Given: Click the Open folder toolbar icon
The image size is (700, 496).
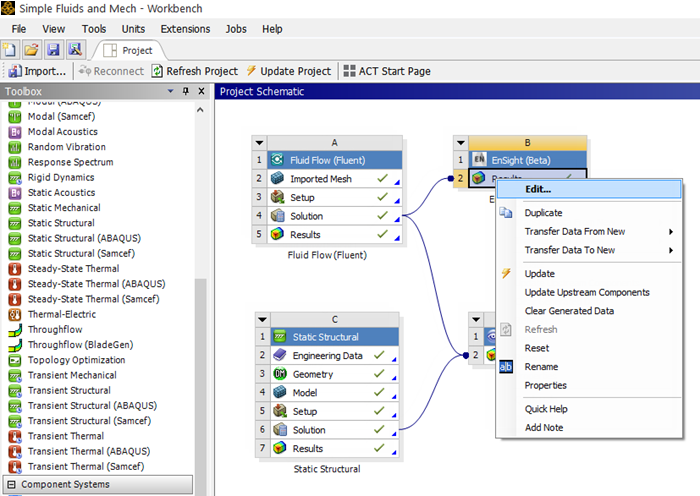Looking at the screenshot, I should [x=31, y=50].
